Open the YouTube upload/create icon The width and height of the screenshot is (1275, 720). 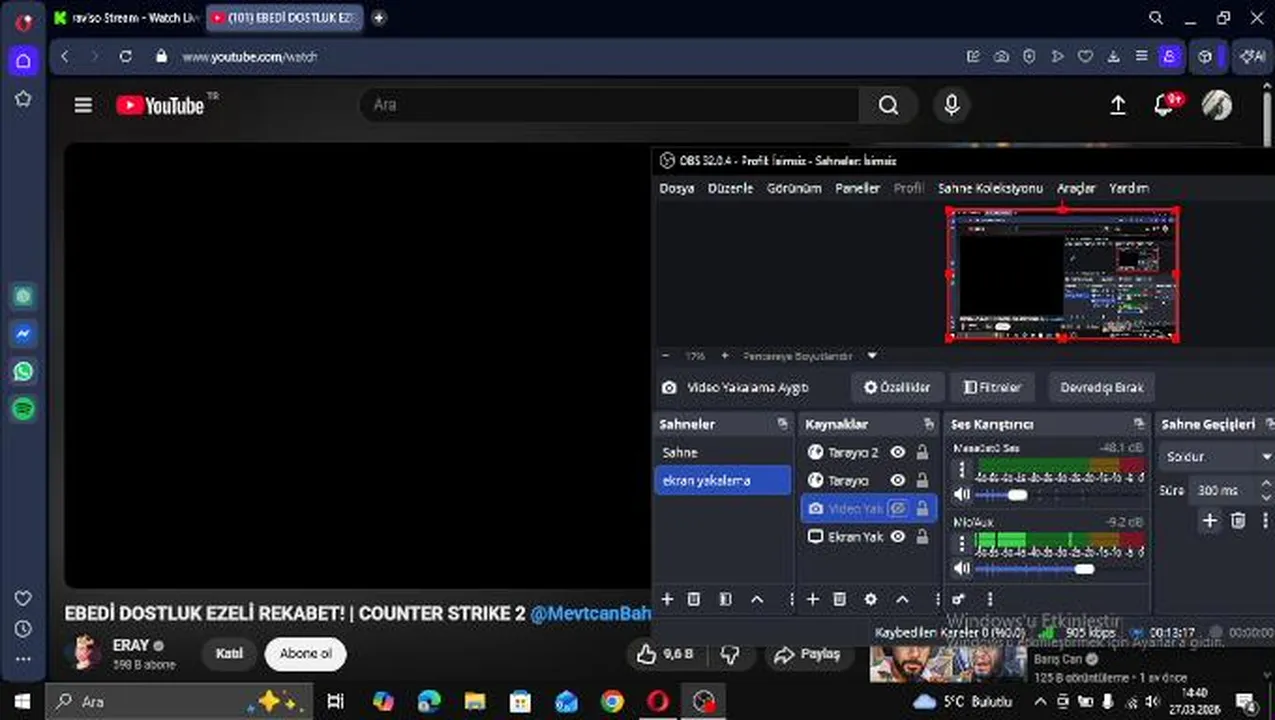[1118, 105]
